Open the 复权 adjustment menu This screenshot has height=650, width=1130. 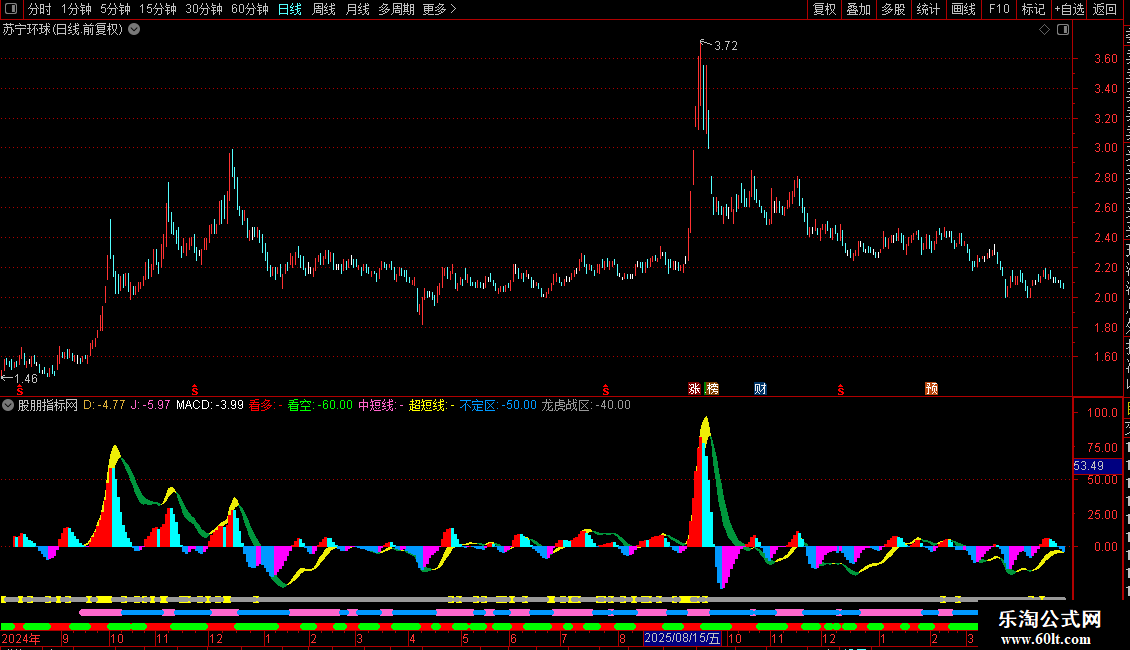point(824,9)
